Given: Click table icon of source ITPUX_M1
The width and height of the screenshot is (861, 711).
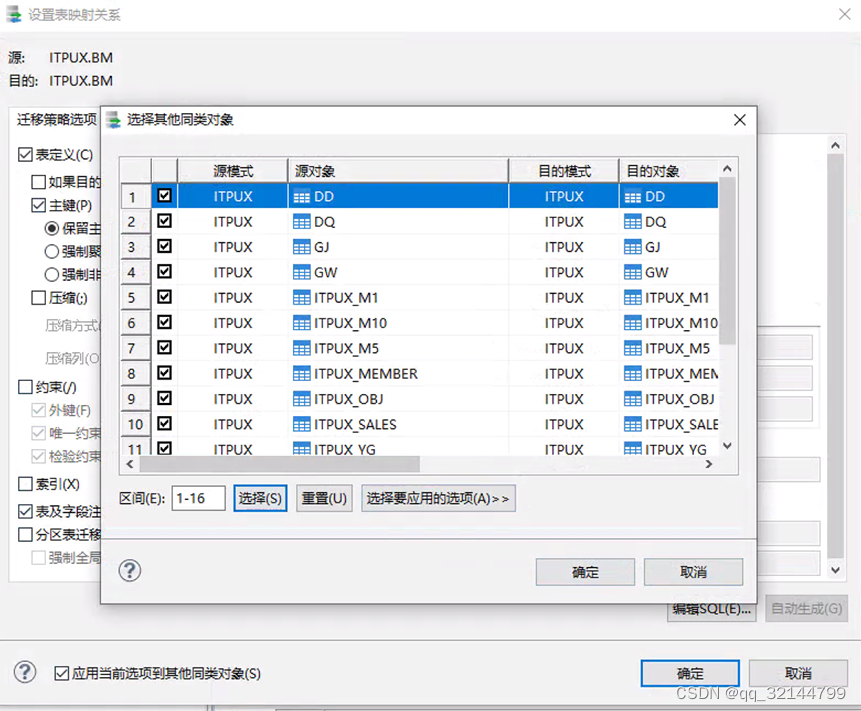Looking at the screenshot, I should [x=301, y=298].
